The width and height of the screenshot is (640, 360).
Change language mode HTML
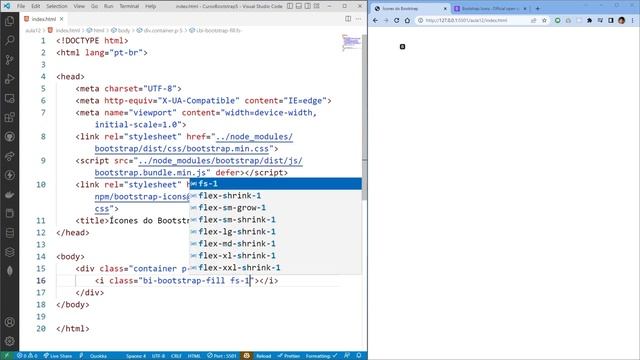click(x=194, y=356)
